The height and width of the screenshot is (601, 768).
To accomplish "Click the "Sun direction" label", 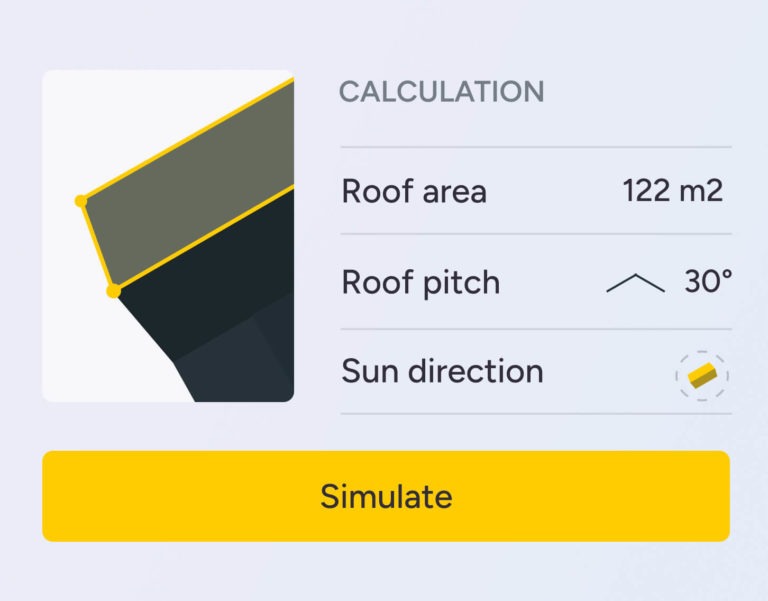I will pos(442,372).
